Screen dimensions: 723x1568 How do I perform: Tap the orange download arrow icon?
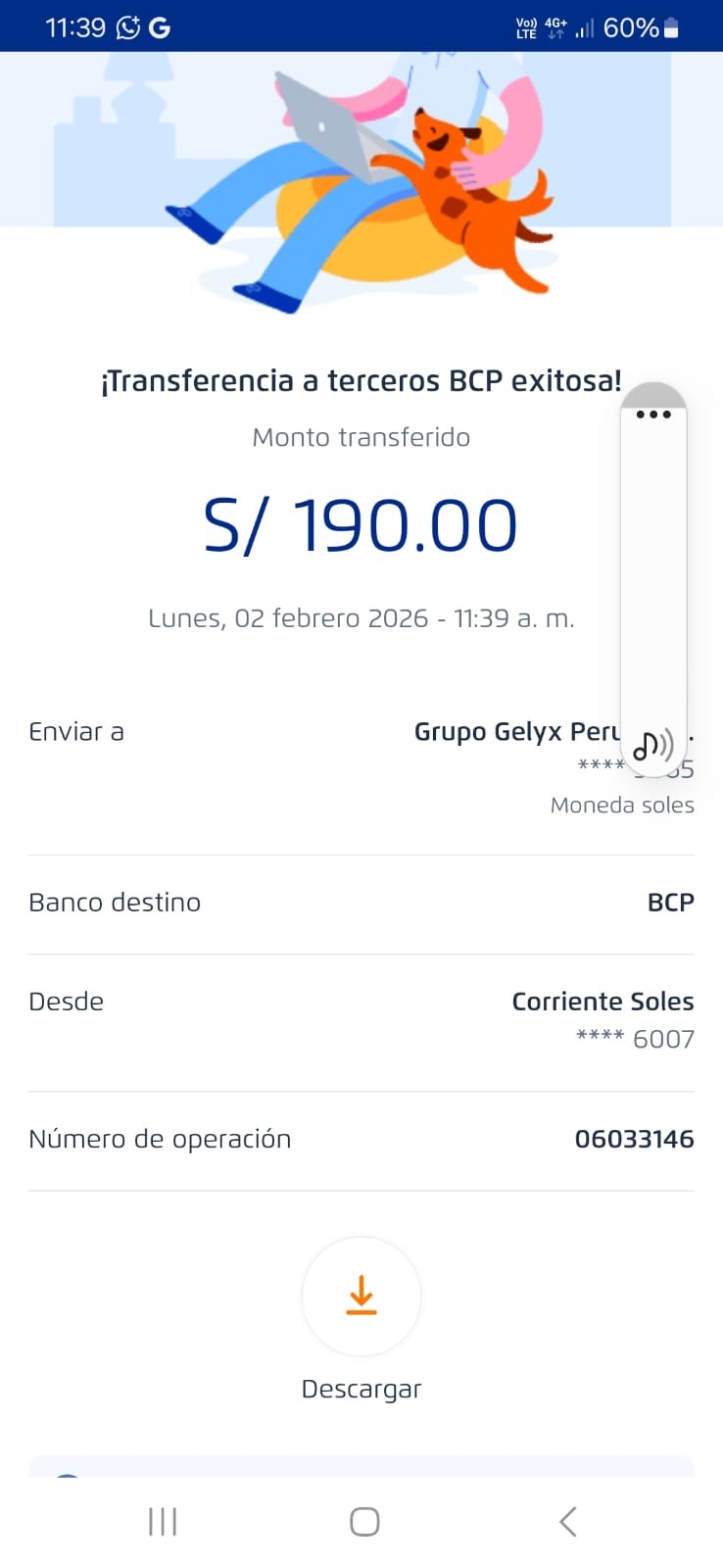[x=361, y=1296]
